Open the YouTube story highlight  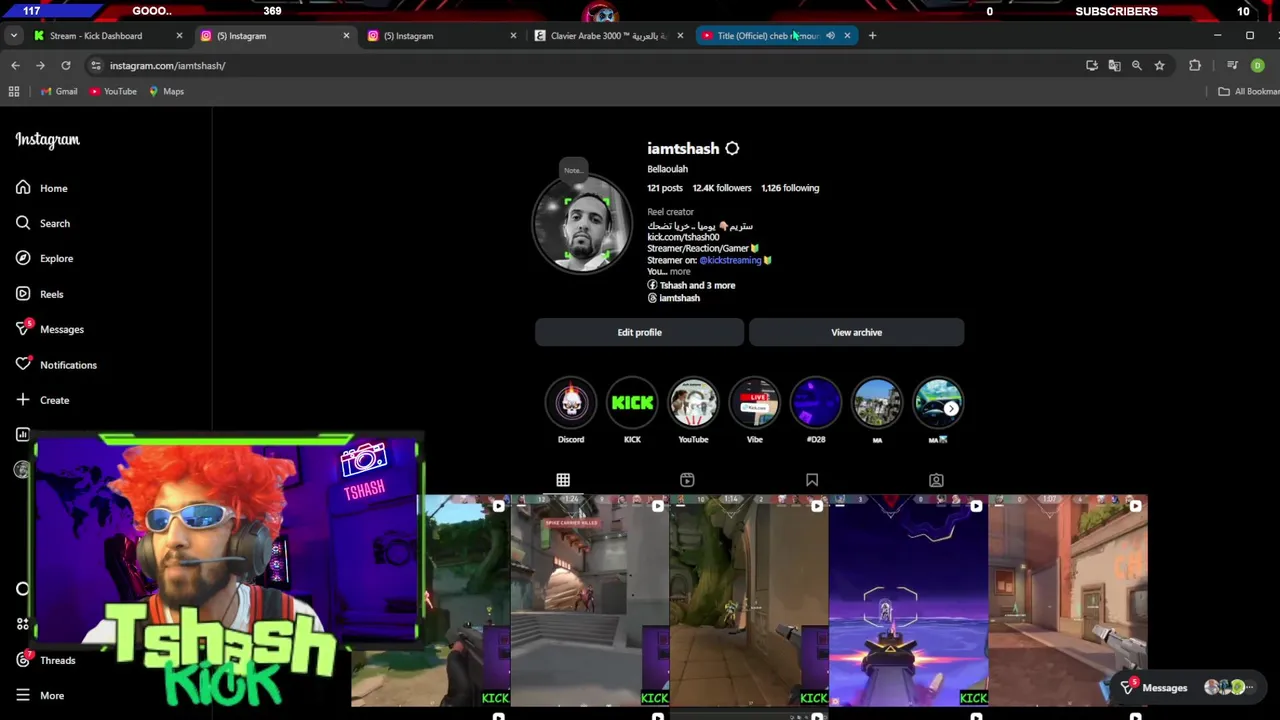693,403
